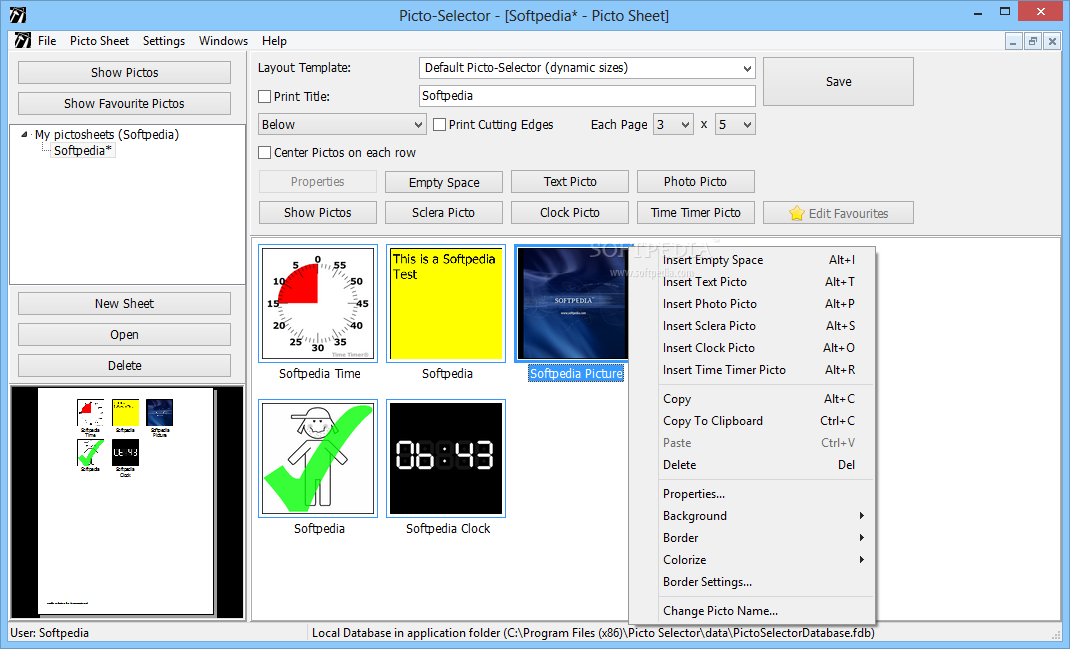The height and width of the screenshot is (649, 1070).
Task: Click the Edit Favourites button
Action: click(838, 213)
